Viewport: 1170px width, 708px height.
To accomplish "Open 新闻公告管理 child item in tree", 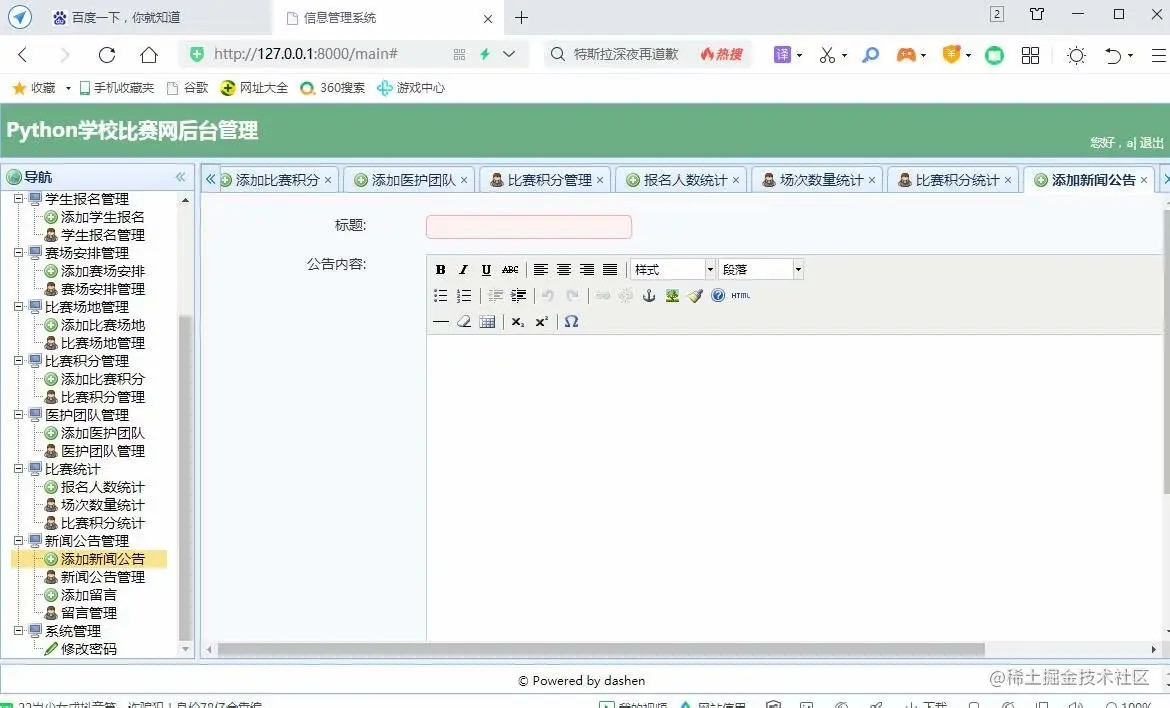I will point(102,577).
